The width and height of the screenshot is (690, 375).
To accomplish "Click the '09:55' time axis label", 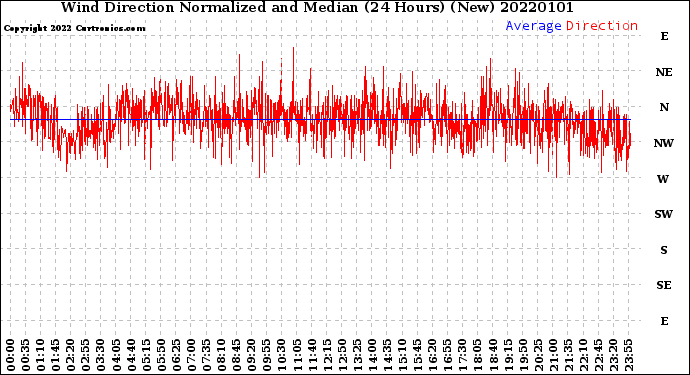I will point(267,355).
